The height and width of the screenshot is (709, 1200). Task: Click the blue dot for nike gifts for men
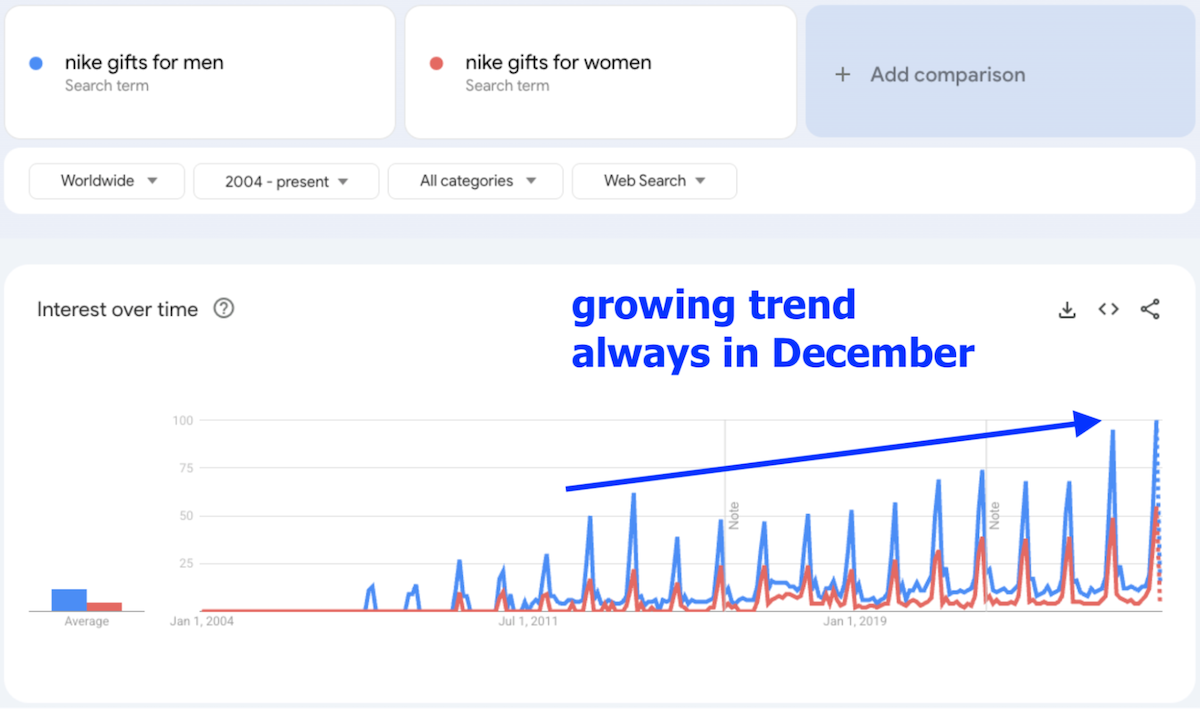pyautogui.click(x=37, y=62)
